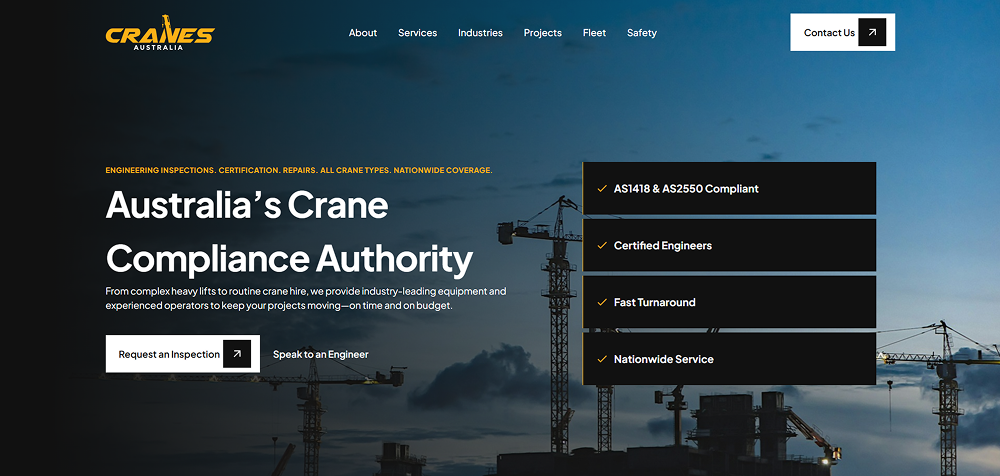Click arrow icon in Request an Inspection
The height and width of the screenshot is (476, 1000).
coord(237,353)
